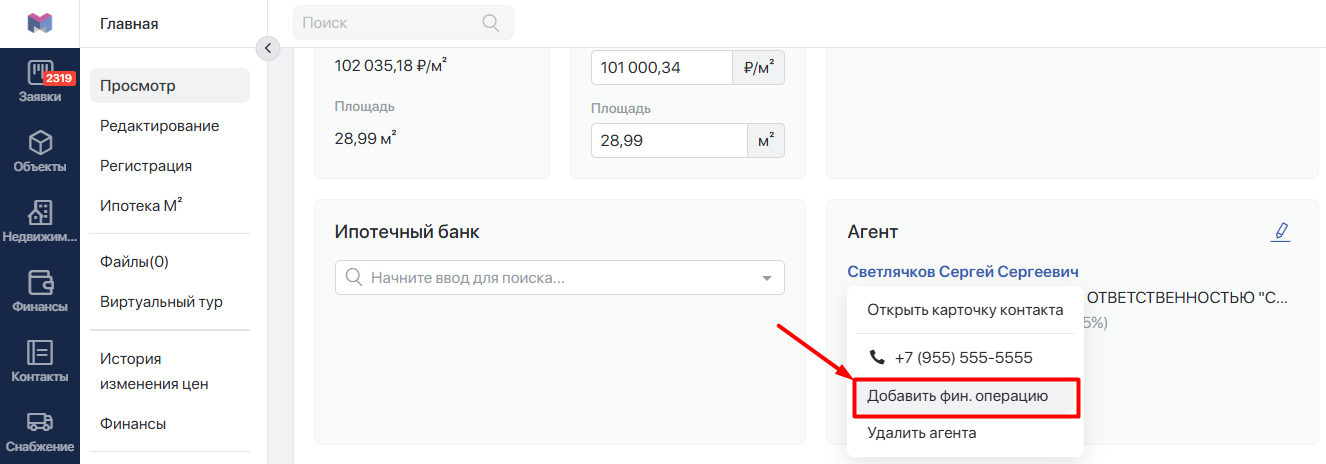The height and width of the screenshot is (464, 1326).
Task: Open the Заявки section icon
Action: tap(40, 74)
